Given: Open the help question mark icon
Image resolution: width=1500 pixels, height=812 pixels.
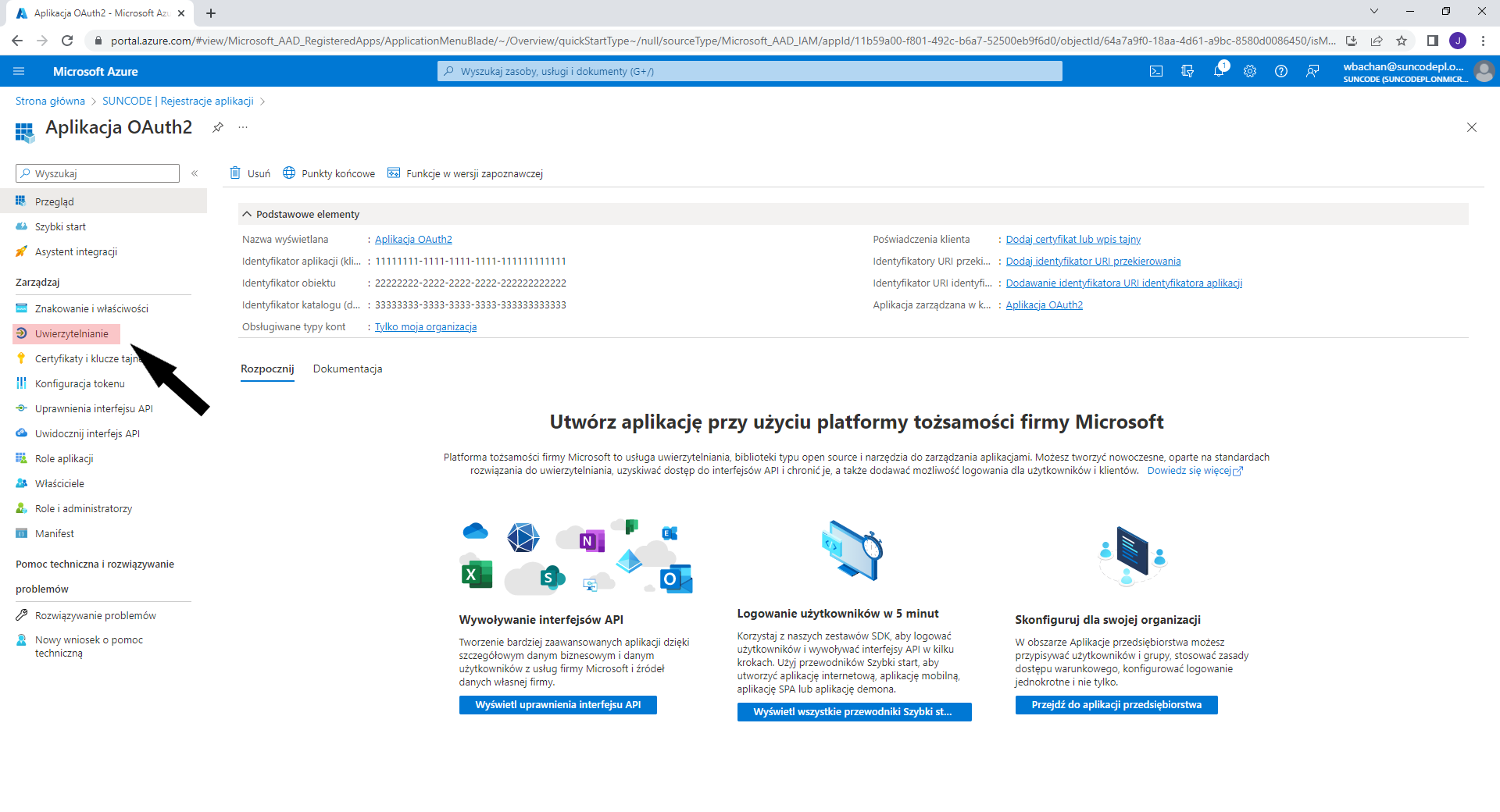Looking at the screenshot, I should pyautogui.click(x=1281, y=71).
